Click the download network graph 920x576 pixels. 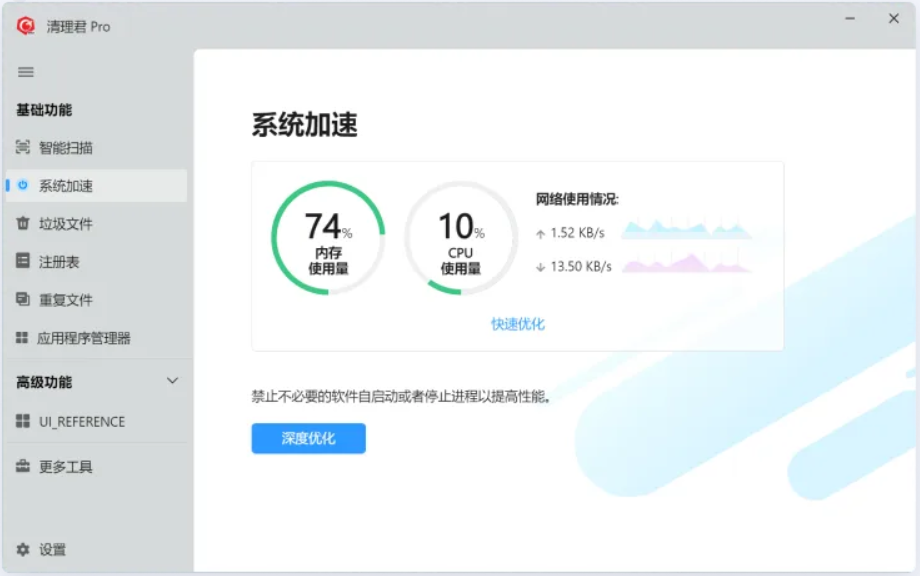coord(686,263)
